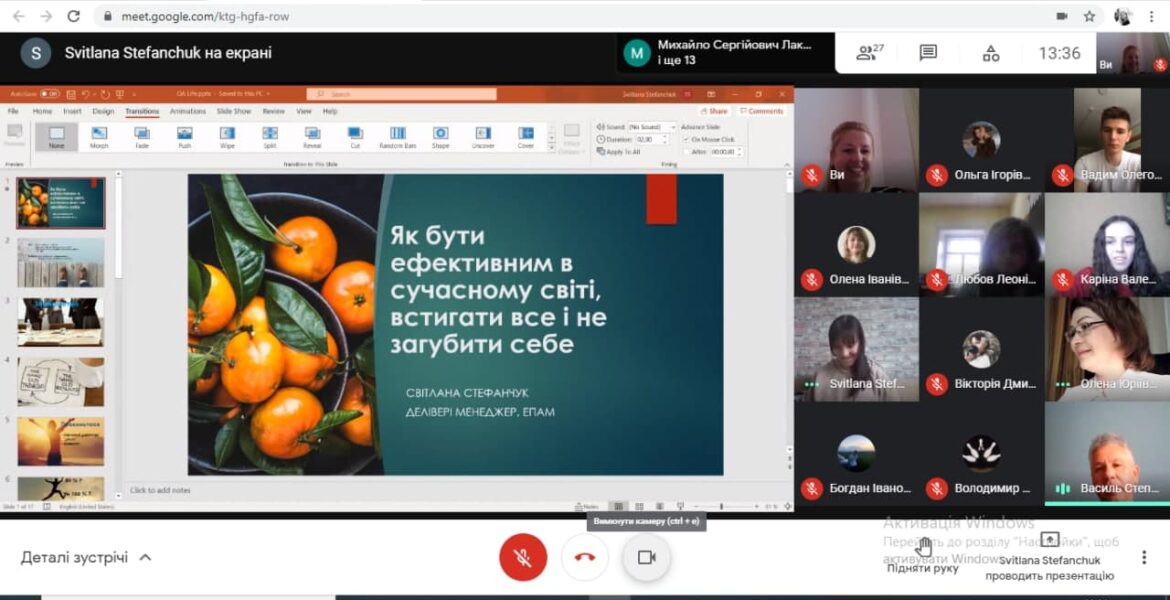1170x600 pixels.
Task: Go back in the browser
Action: [19, 16]
